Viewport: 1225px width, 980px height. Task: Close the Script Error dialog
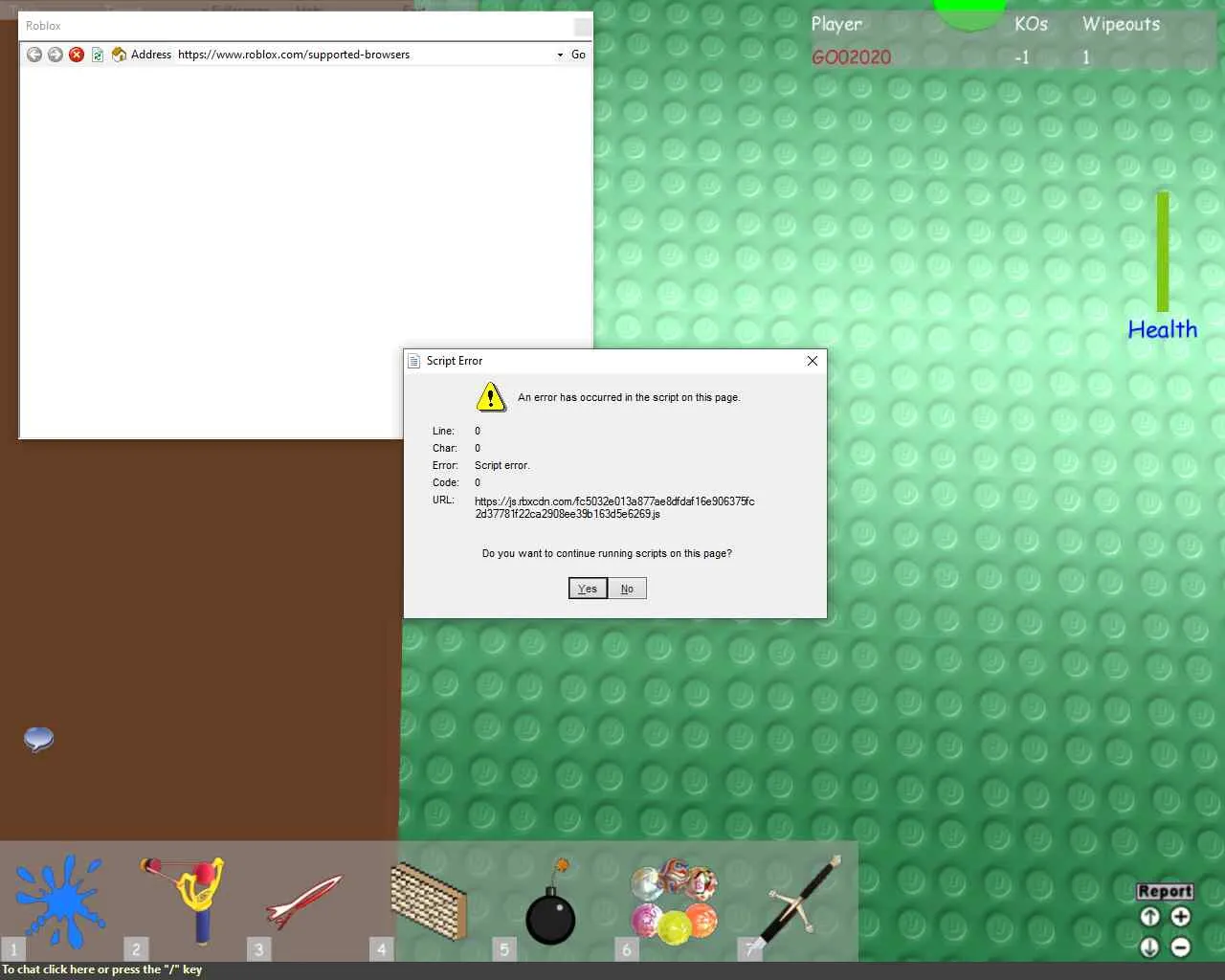click(x=812, y=361)
